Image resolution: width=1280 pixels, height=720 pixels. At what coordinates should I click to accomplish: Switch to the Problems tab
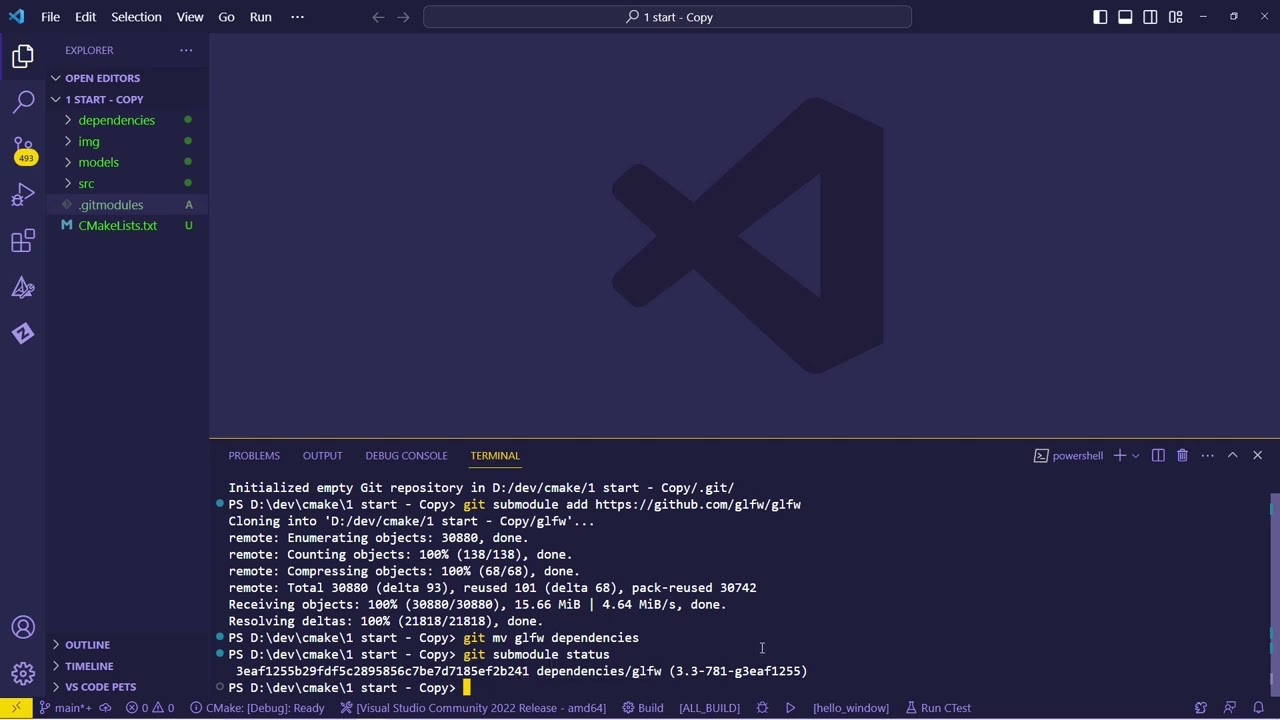pyautogui.click(x=254, y=456)
